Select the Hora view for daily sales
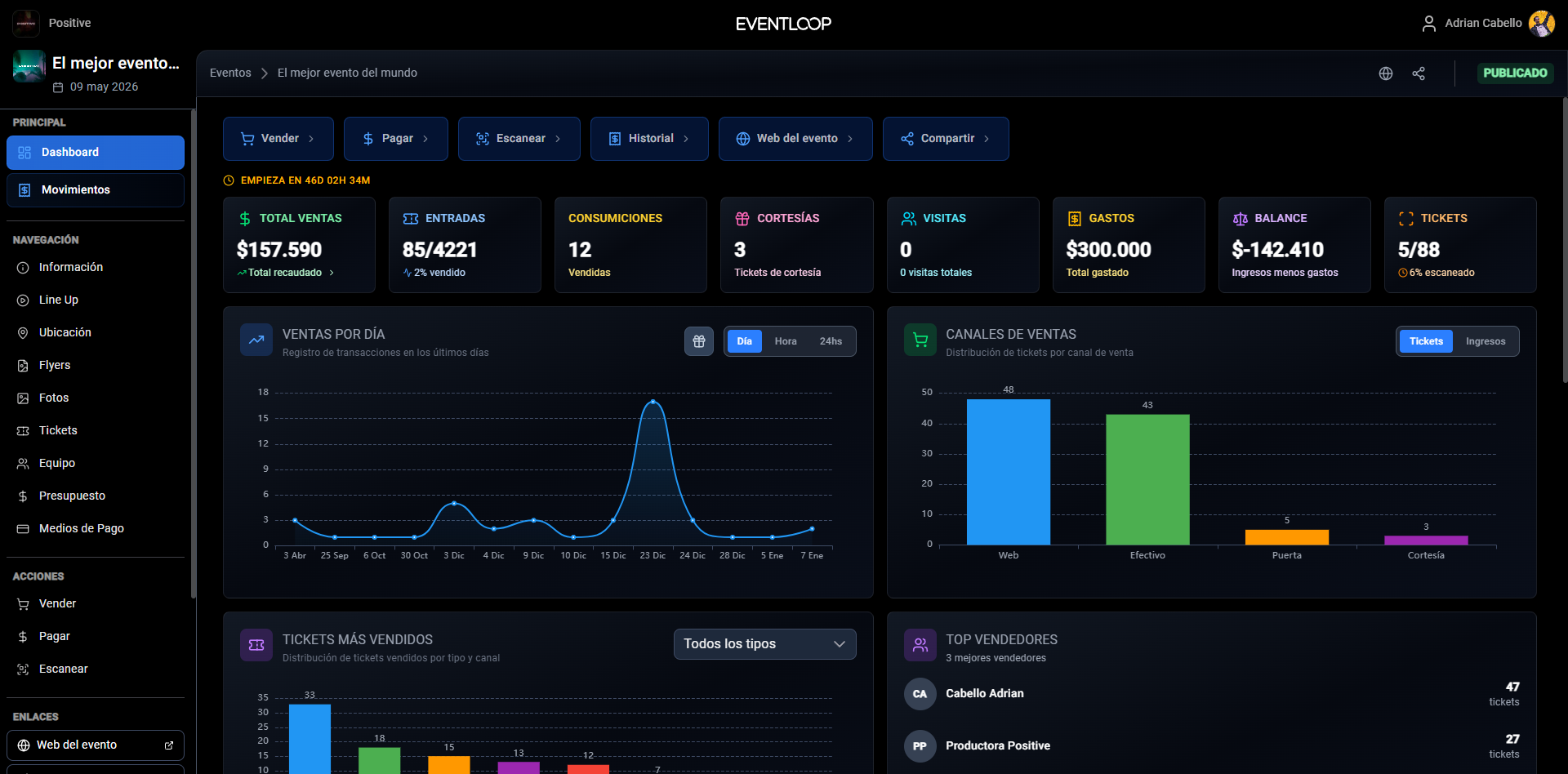 (x=786, y=341)
